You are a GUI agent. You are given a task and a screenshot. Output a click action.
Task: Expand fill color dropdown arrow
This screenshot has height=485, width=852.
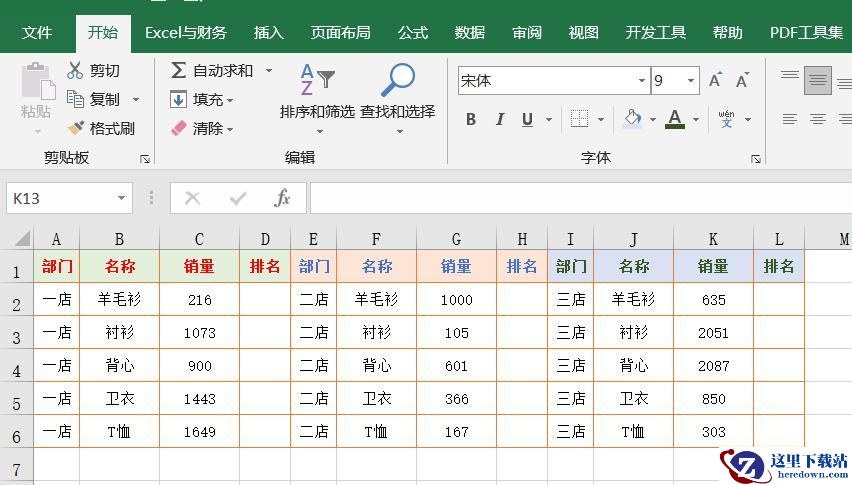pyautogui.click(x=653, y=119)
